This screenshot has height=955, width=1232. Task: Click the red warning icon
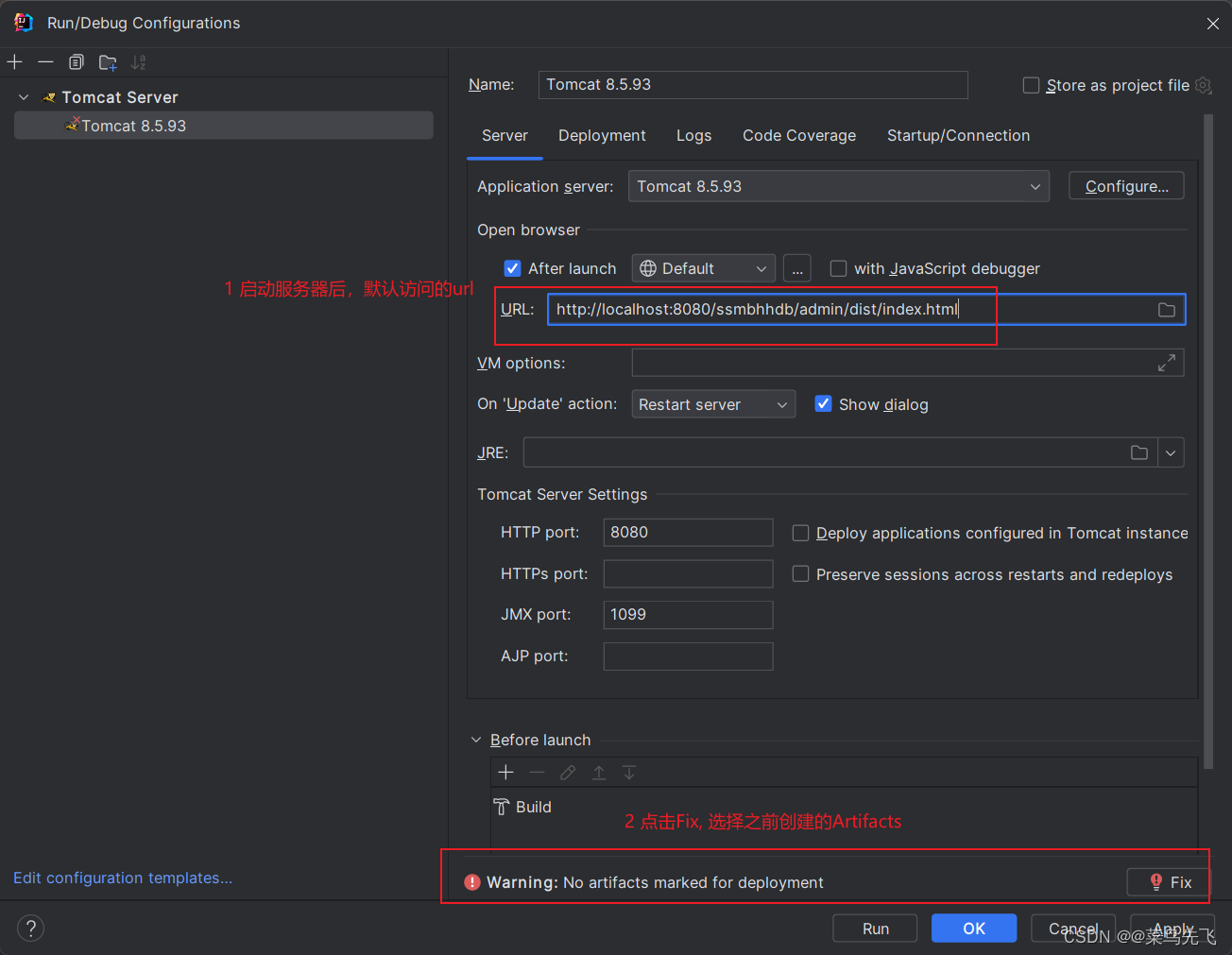pyautogui.click(x=472, y=882)
